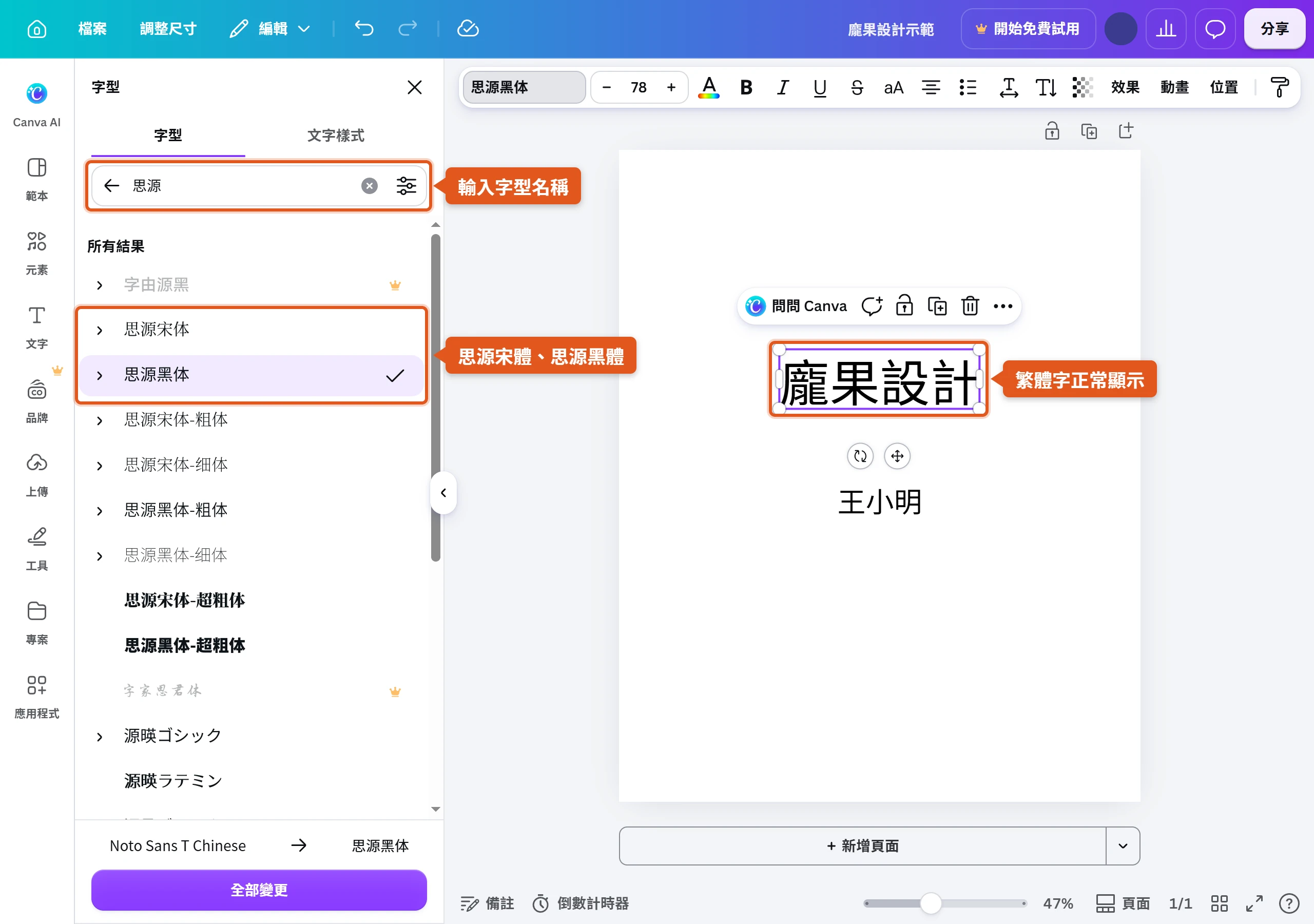
Task: Open the 文字 text panel
Action: 36,326
